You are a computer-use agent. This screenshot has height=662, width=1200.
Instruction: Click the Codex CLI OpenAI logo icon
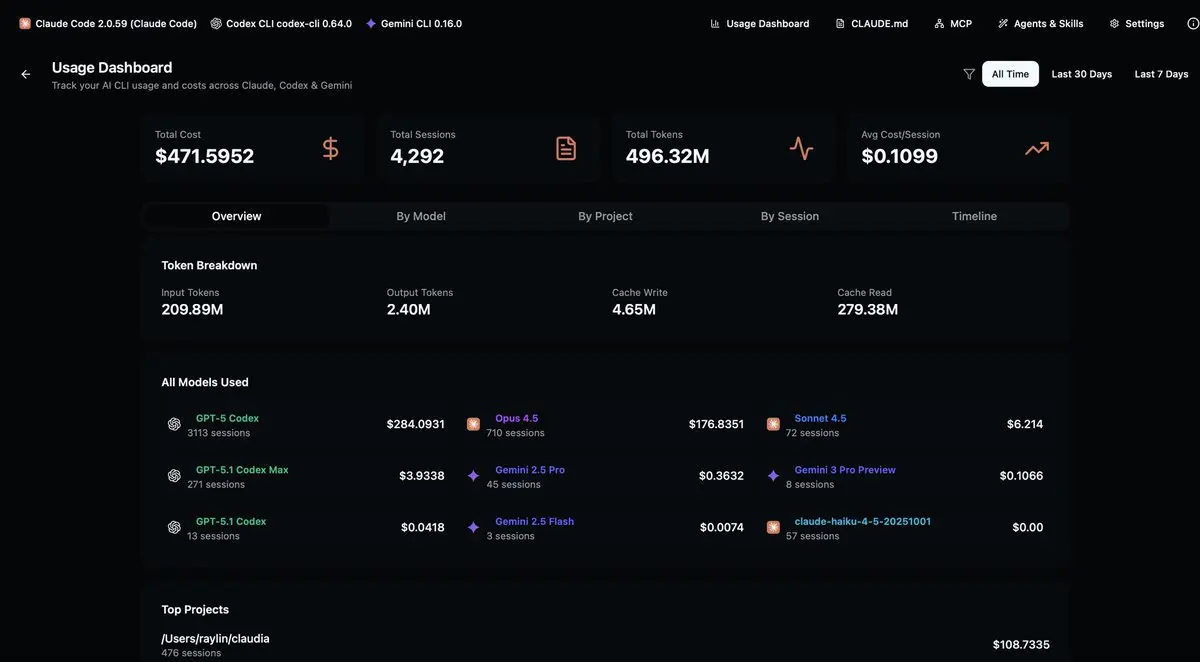coord(216,23)
